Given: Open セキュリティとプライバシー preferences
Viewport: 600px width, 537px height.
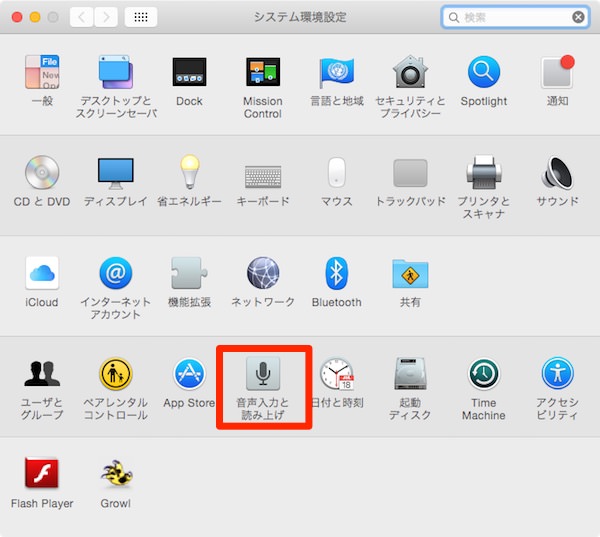Looking at the screenshot, I should click(410, 72).
